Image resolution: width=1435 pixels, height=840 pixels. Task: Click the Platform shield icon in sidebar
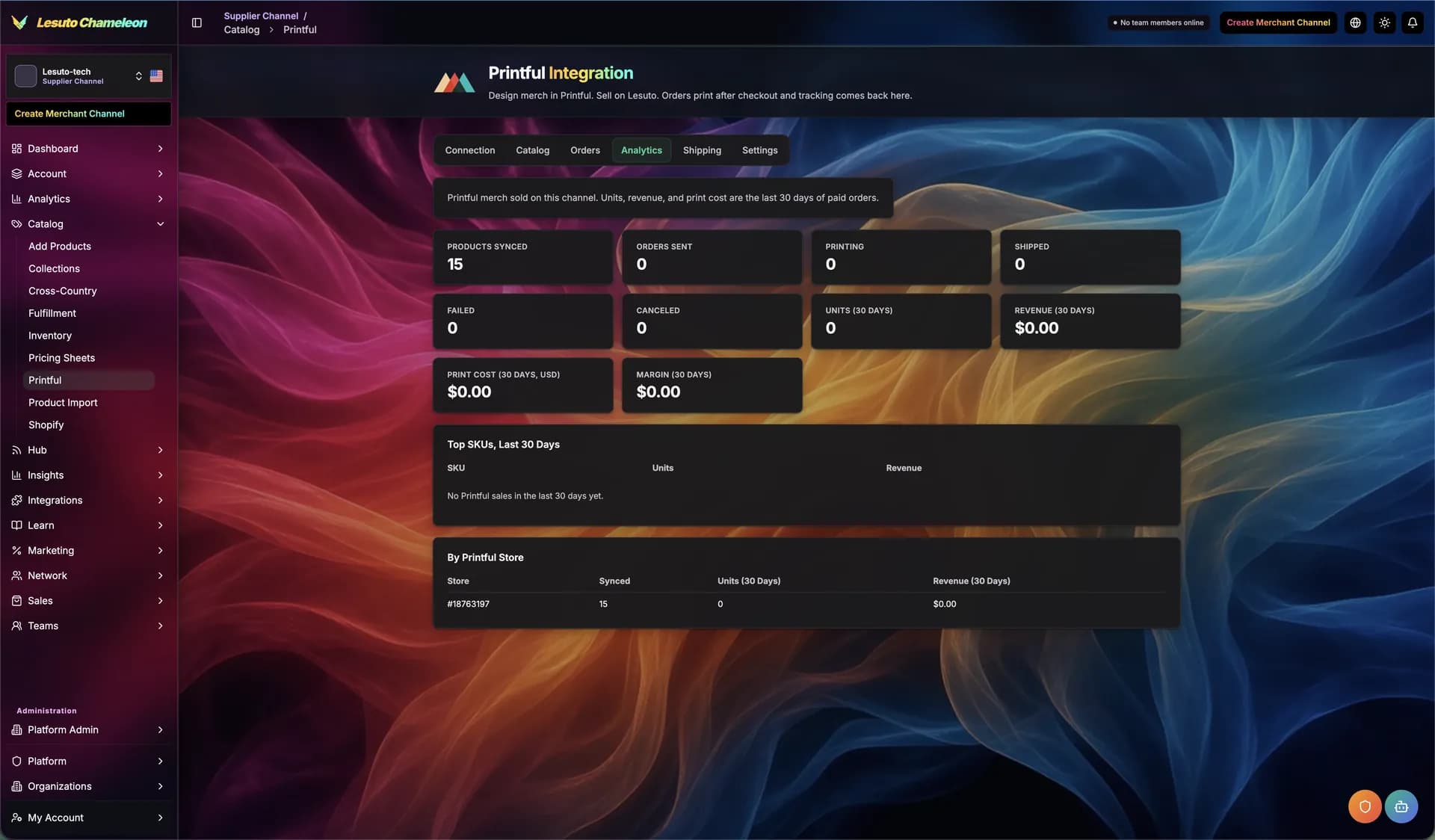pyautogui.click(x=16, y=761)
